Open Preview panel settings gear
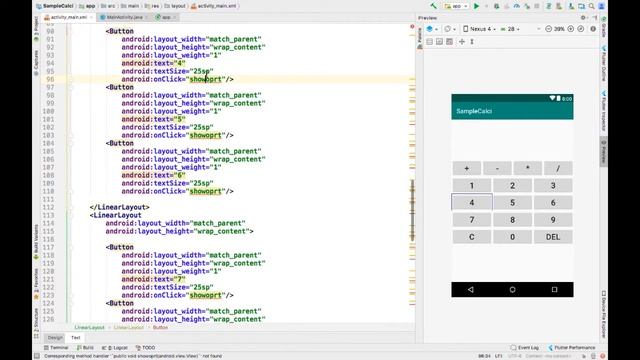The width and height of the screenshot is (640, 360). (583, 18)
